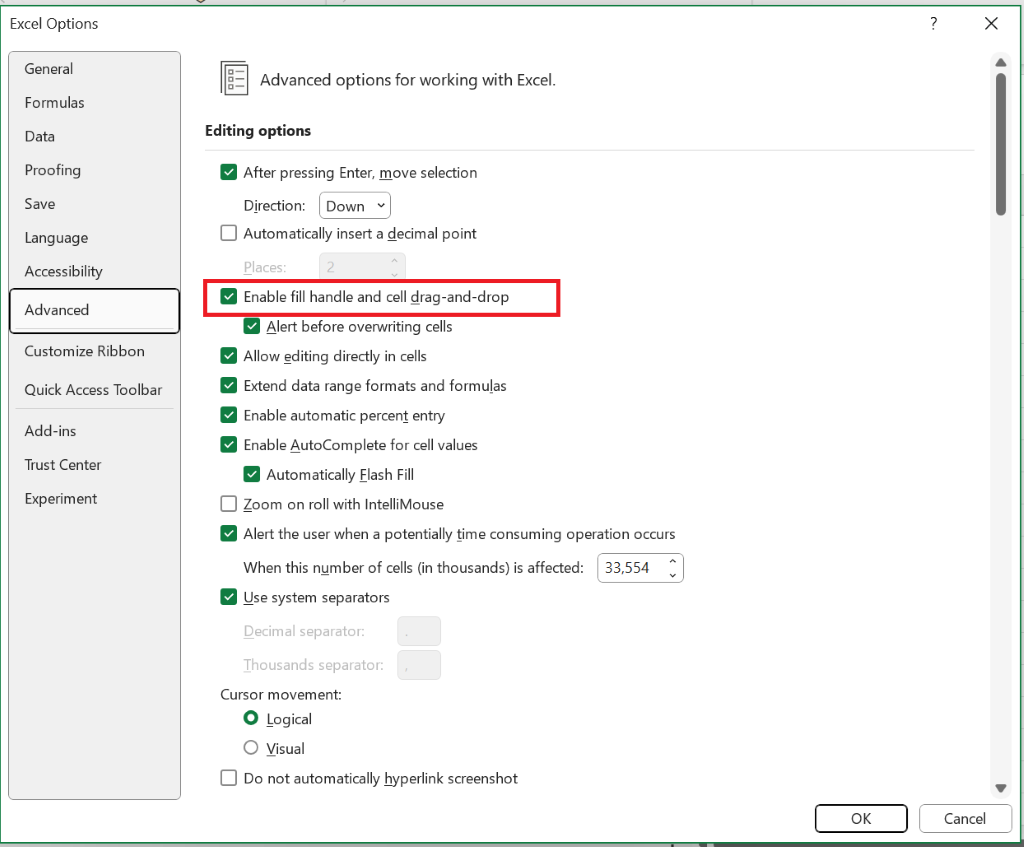Toggle Enable AutoComplete for cell values
The width and height of the screenshot is (1024, 847).
click(x=229, y=445)
